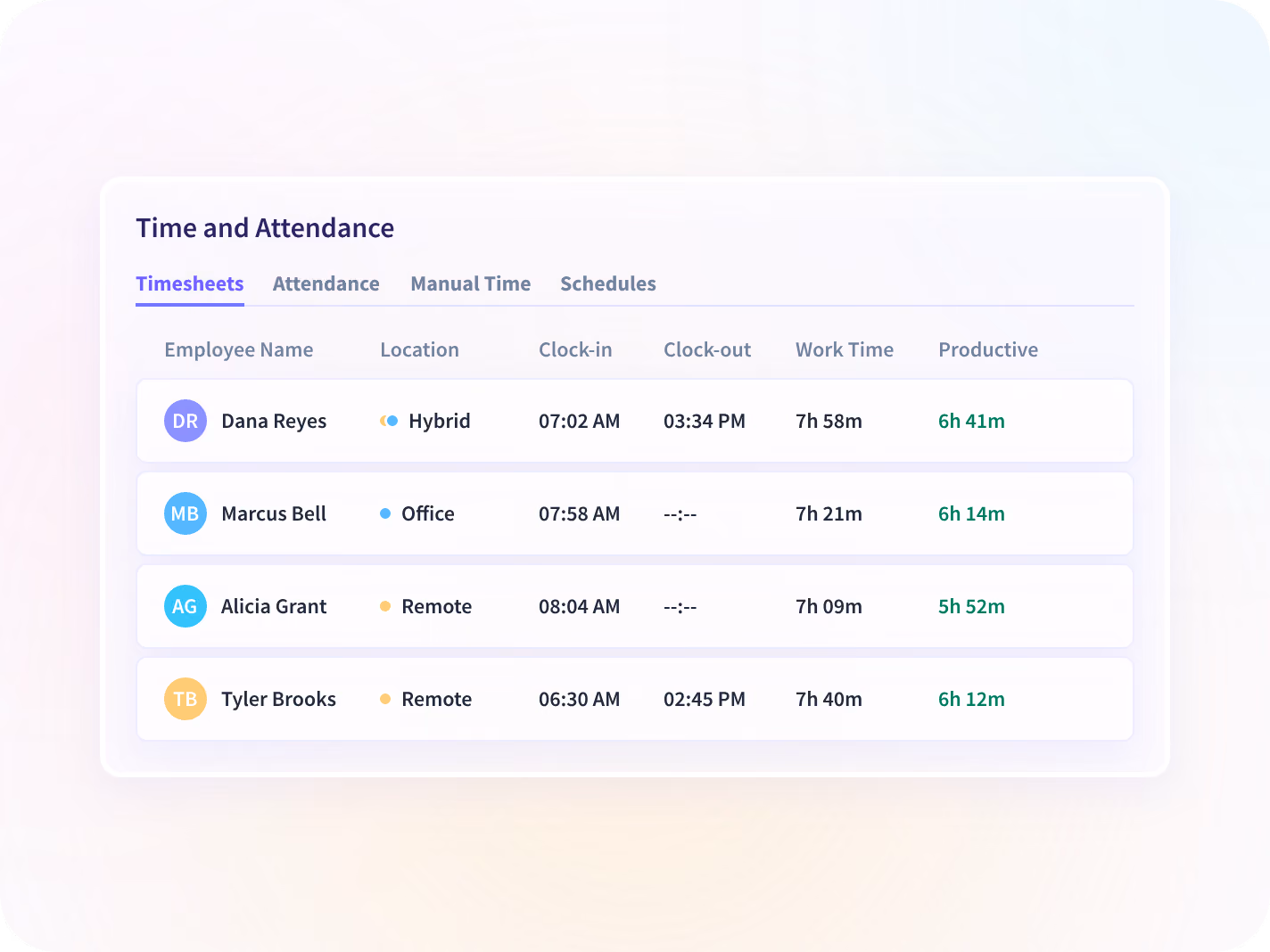Select the name Marcus Bell

click(x=274, y=513)
